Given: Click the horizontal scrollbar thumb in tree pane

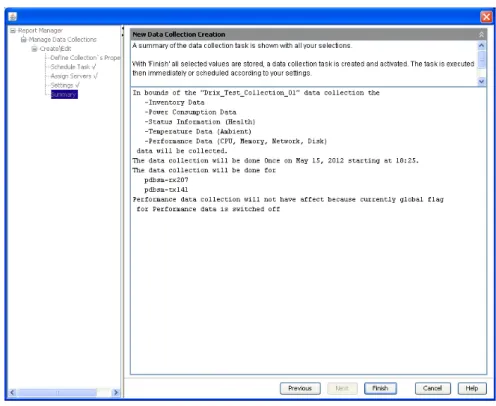Looking at the screenshot, I should [57, 392].
